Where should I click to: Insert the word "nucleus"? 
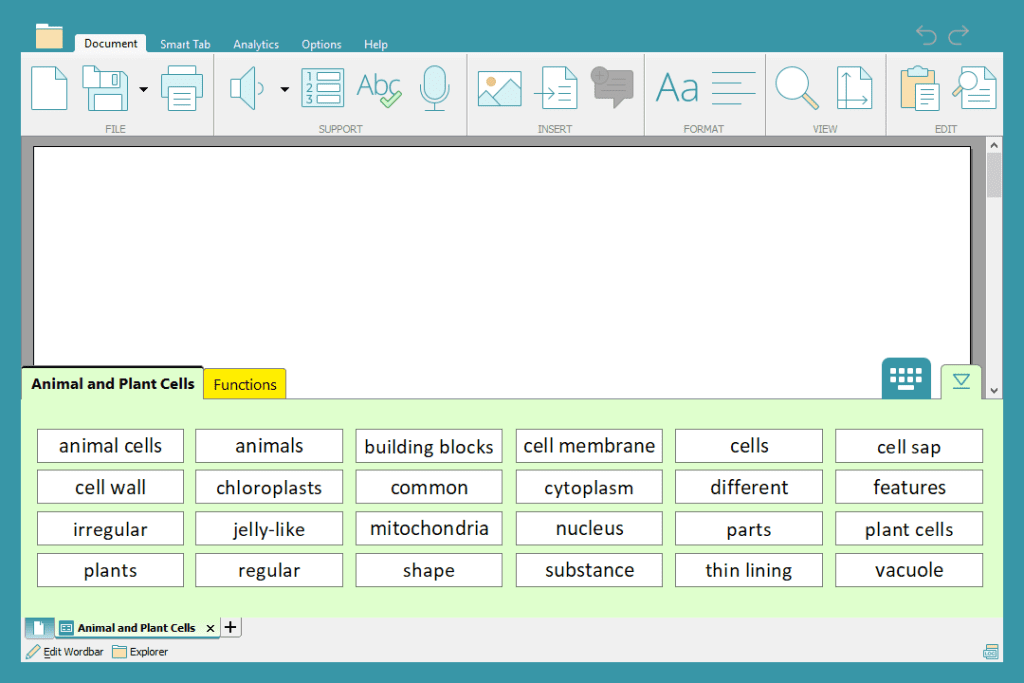(x=589, y=528)
